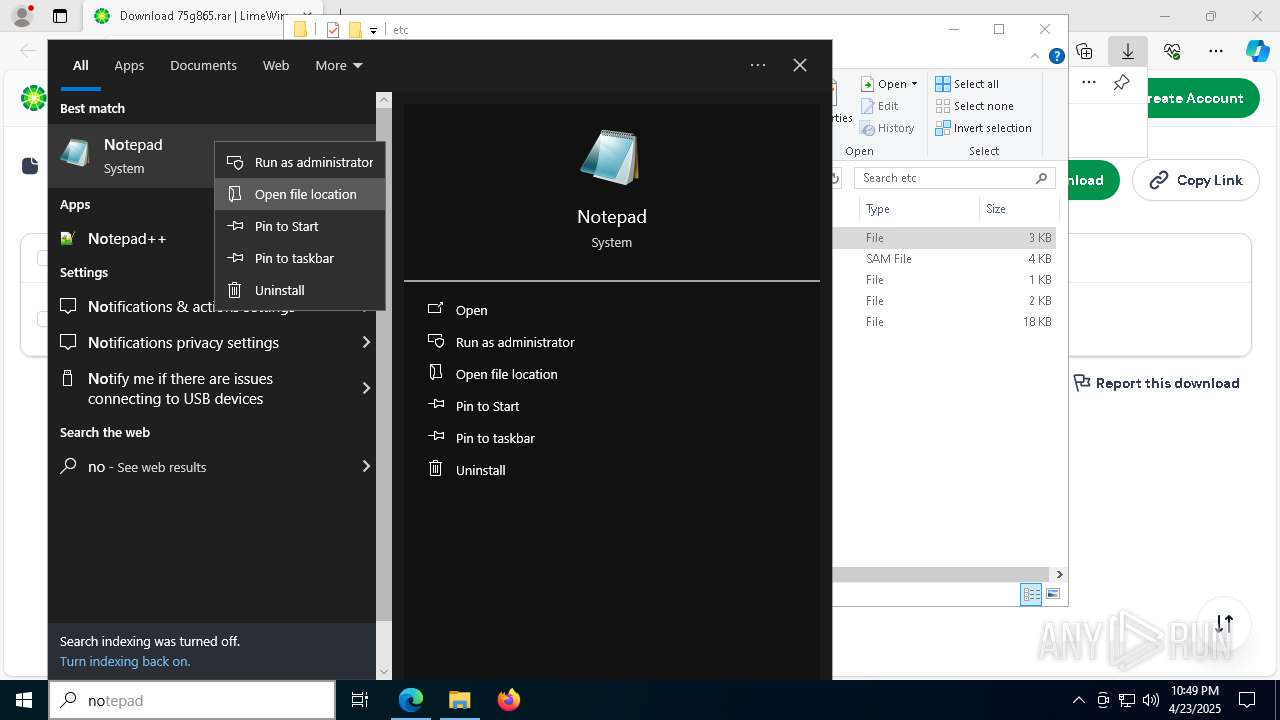This screenshot has height=720, width=1280.
Task: Choose Open file location in context menu
Action: click(300, 194)
